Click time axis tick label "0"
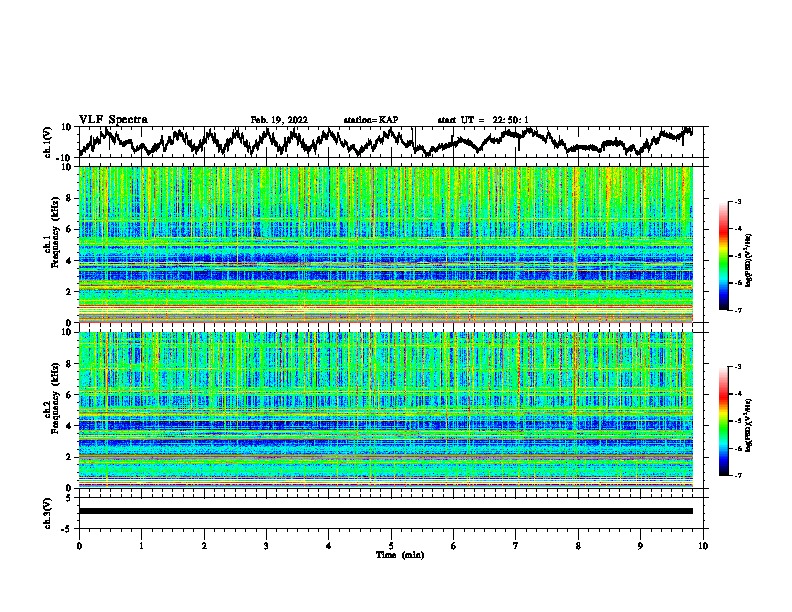792x612 pixels. pyautogui.click(x=79, y=546)
